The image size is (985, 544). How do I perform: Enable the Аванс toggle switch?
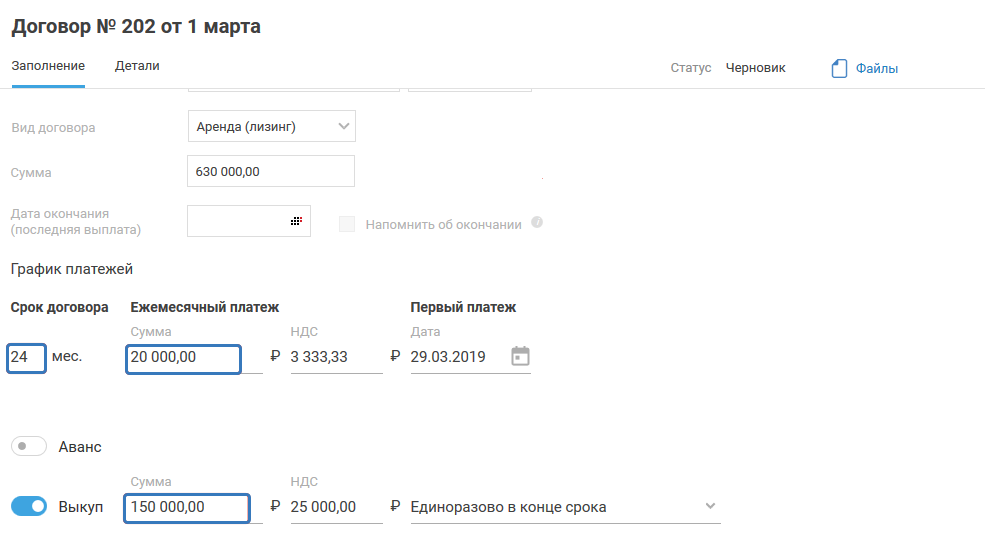[29, 447]
